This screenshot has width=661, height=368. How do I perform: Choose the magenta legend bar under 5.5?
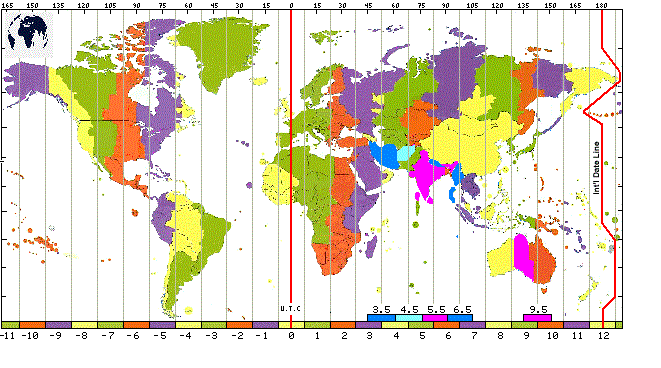click(x=435, y=318)
